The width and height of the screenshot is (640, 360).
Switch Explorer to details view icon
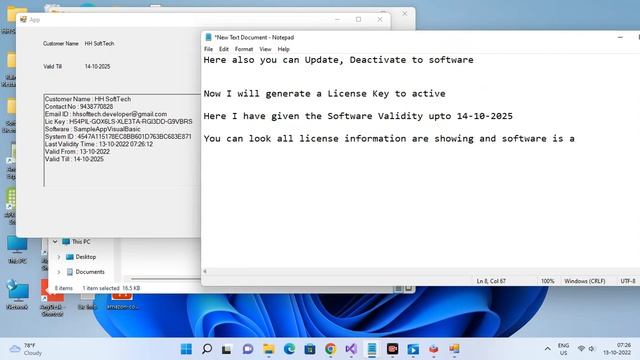coord(398,289)
